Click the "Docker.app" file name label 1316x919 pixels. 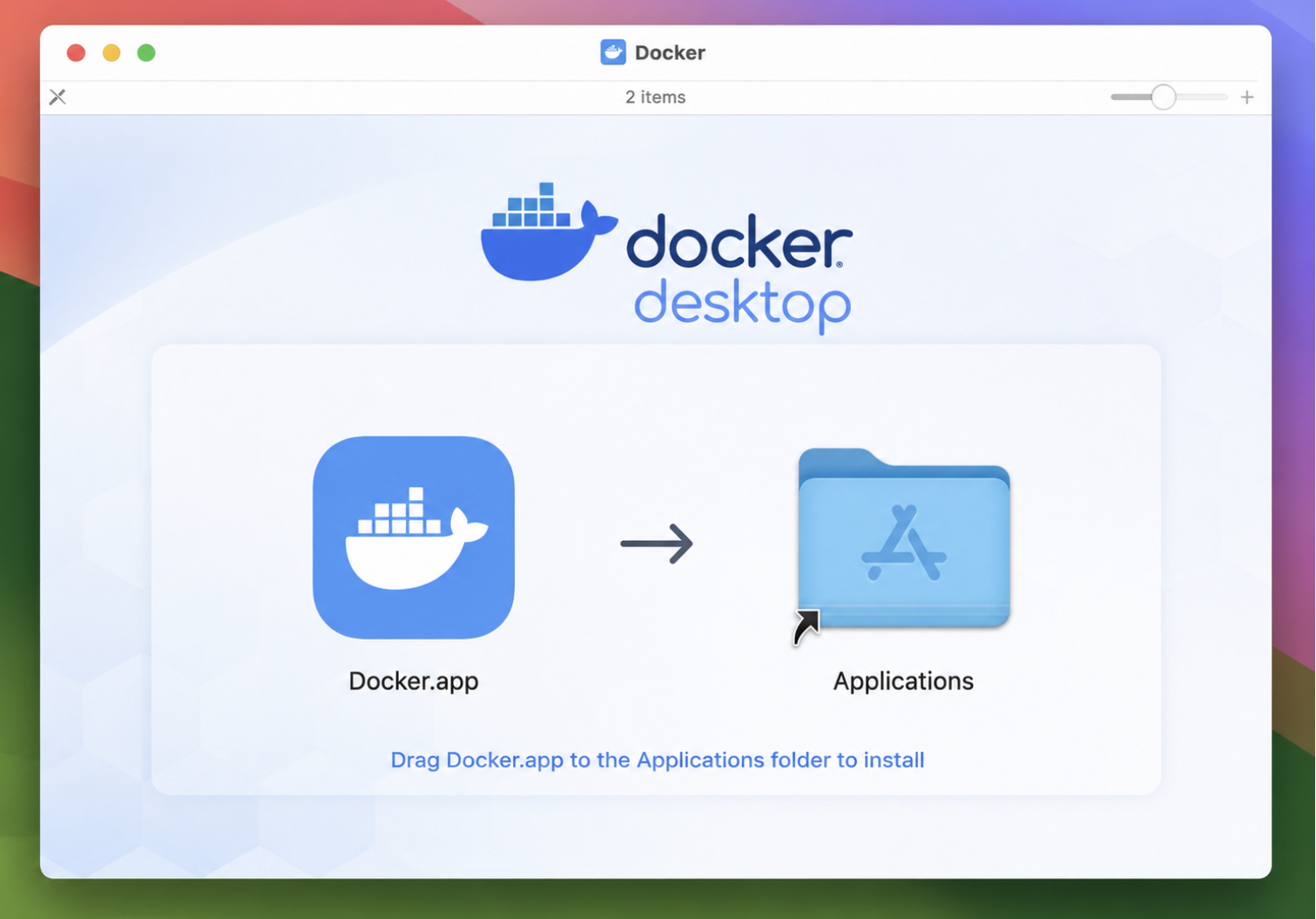click(x=414, y=681)
